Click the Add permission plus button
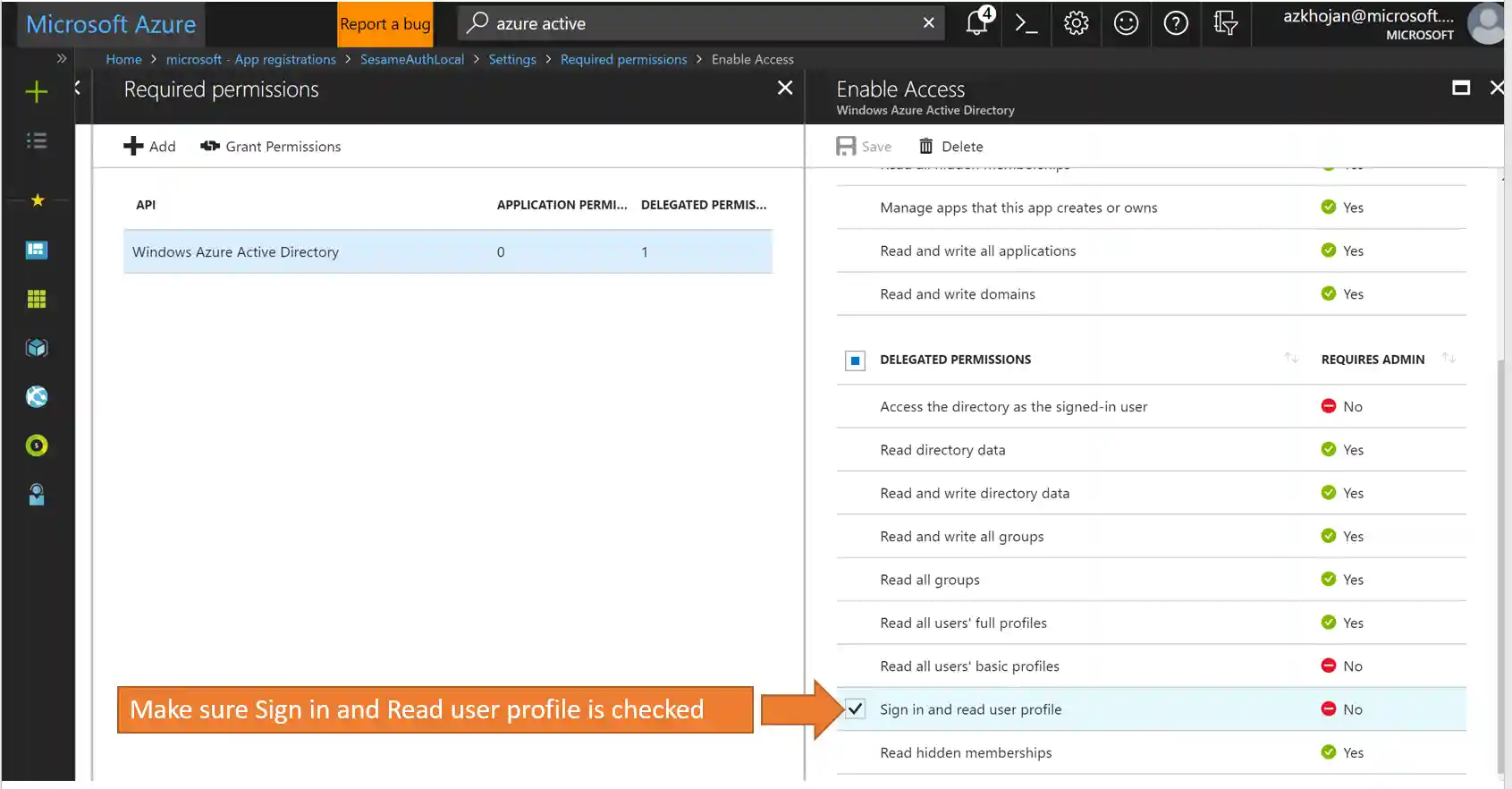 coord(149,147)
